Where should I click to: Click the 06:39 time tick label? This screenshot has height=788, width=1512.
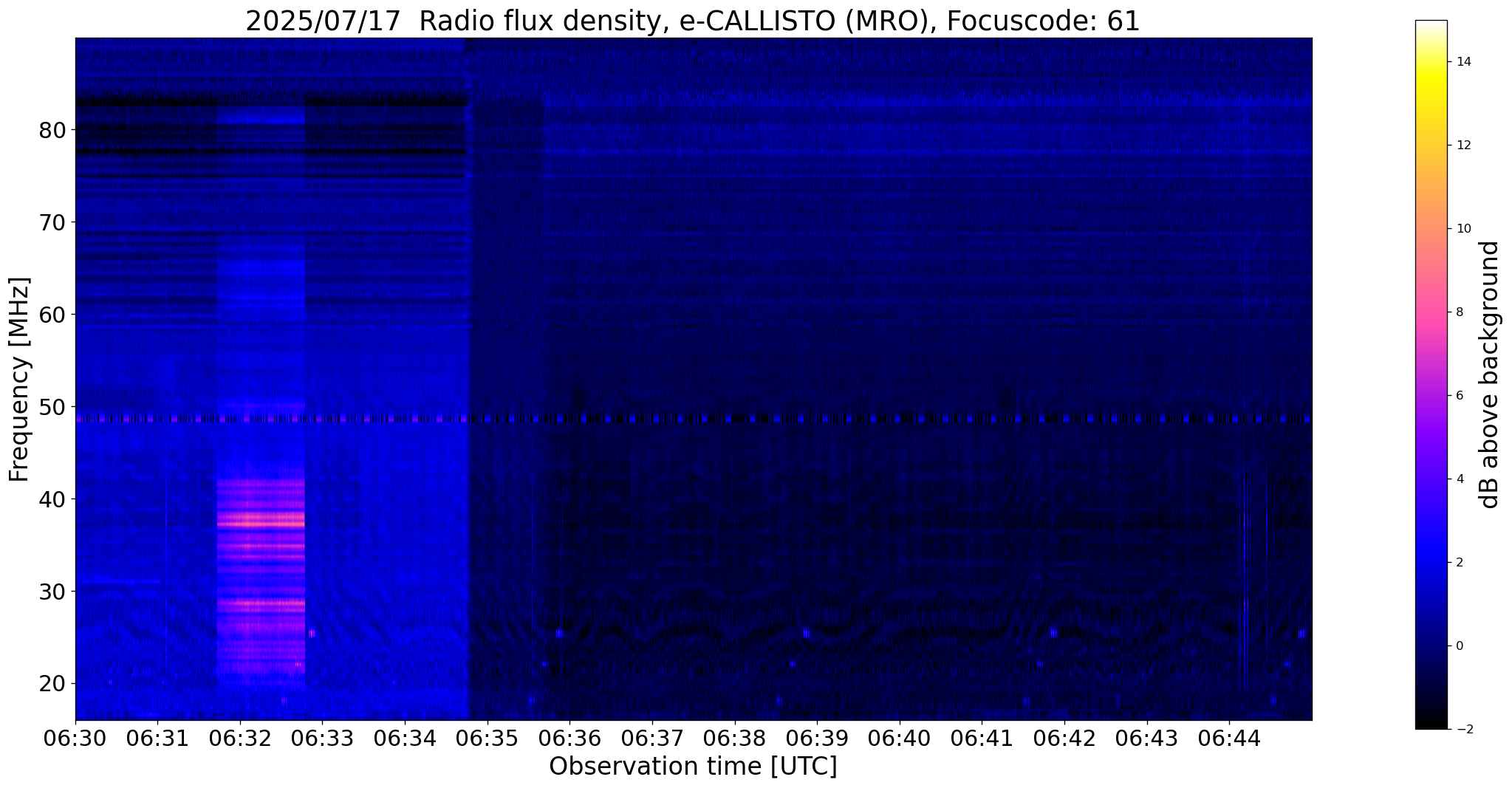(817, 737)
